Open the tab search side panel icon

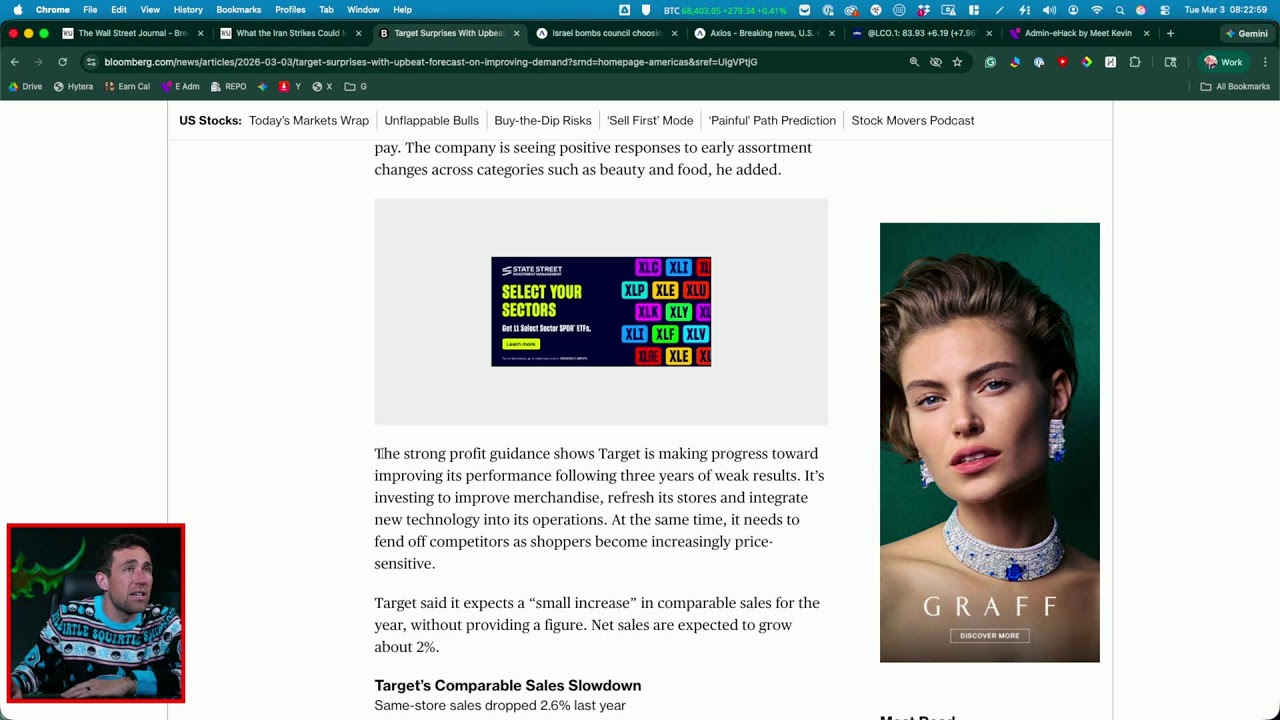point(1171,62)
